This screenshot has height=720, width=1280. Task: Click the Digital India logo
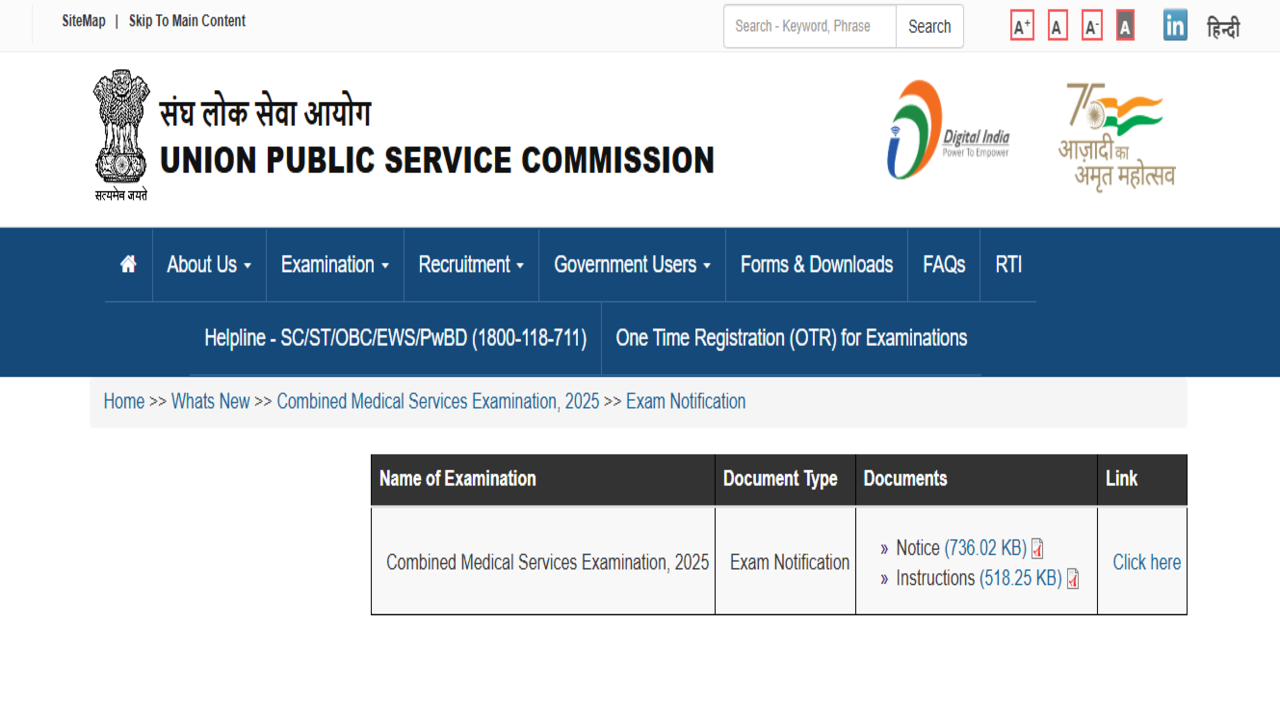[948, 131]
